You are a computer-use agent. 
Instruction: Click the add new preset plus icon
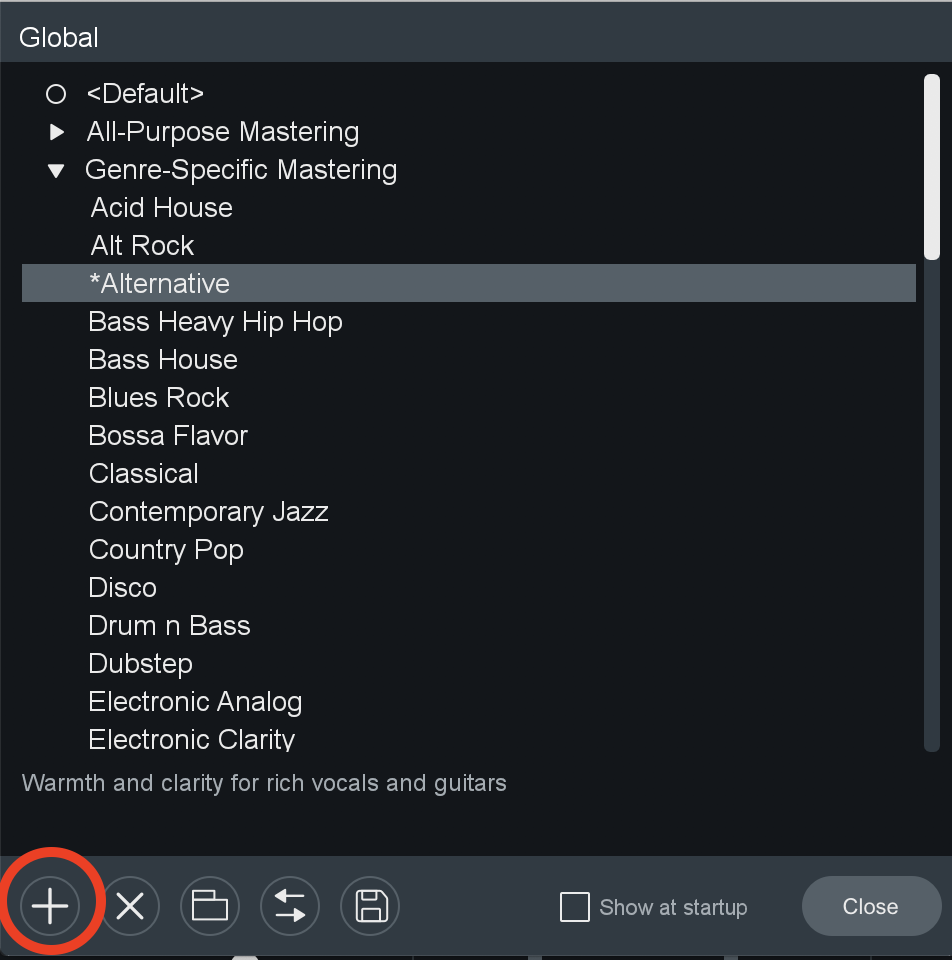(x=50, y=906)
